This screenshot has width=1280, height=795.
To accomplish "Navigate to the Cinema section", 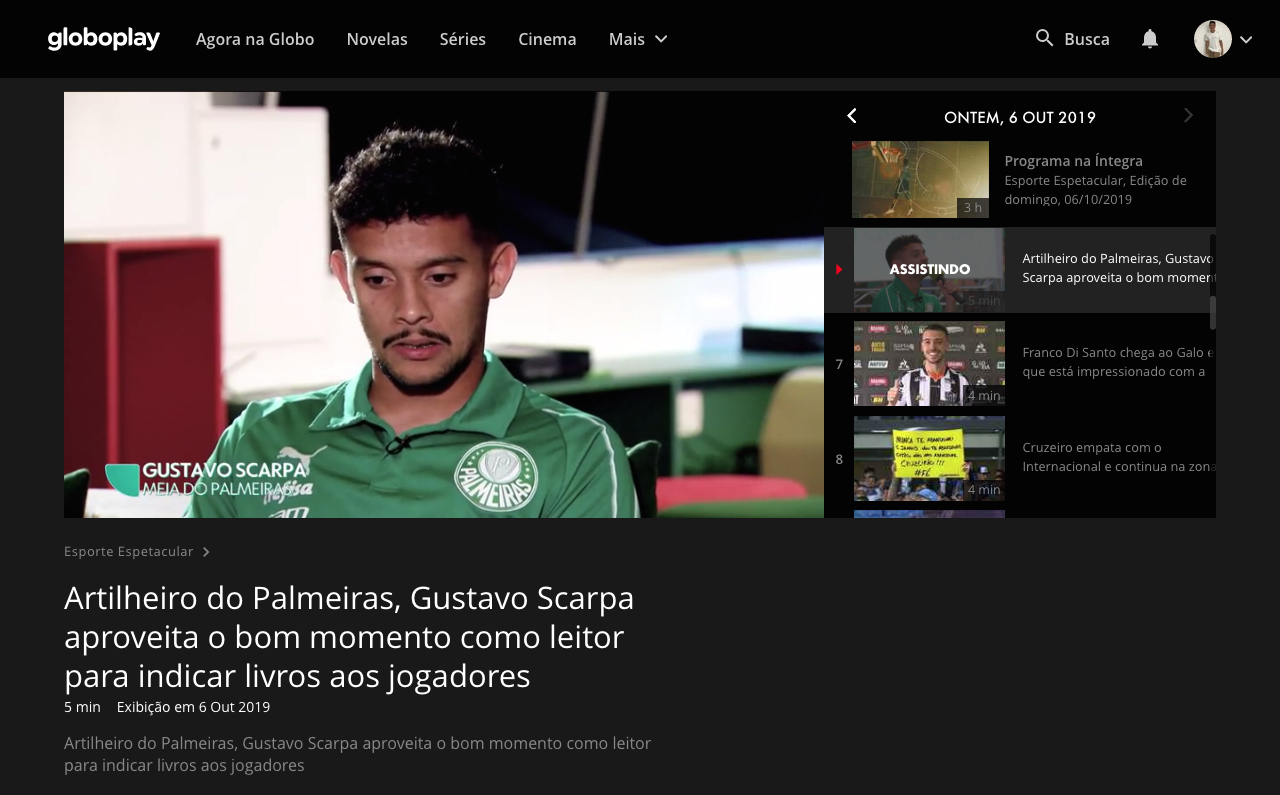I will 547,39.
